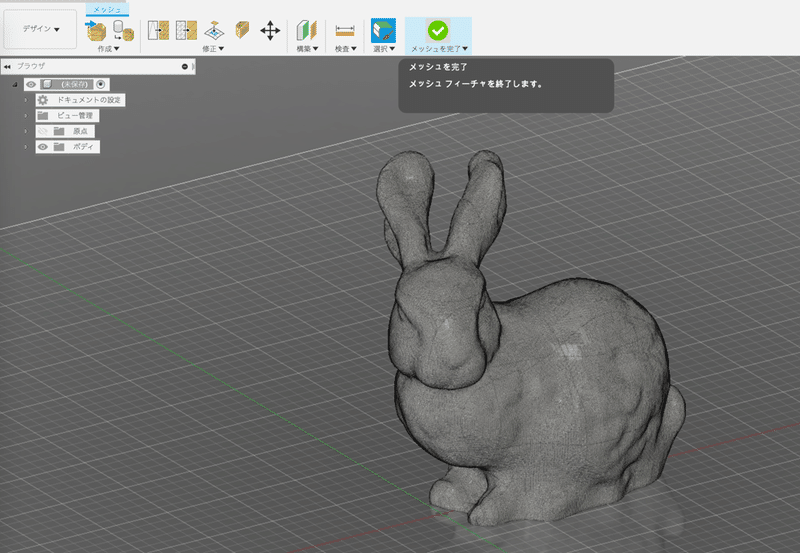Viewport: 800px width, 553px height.
Task: Open the 選択 dropdown menu
Action: pyautogui.click(x=384, y=48)
